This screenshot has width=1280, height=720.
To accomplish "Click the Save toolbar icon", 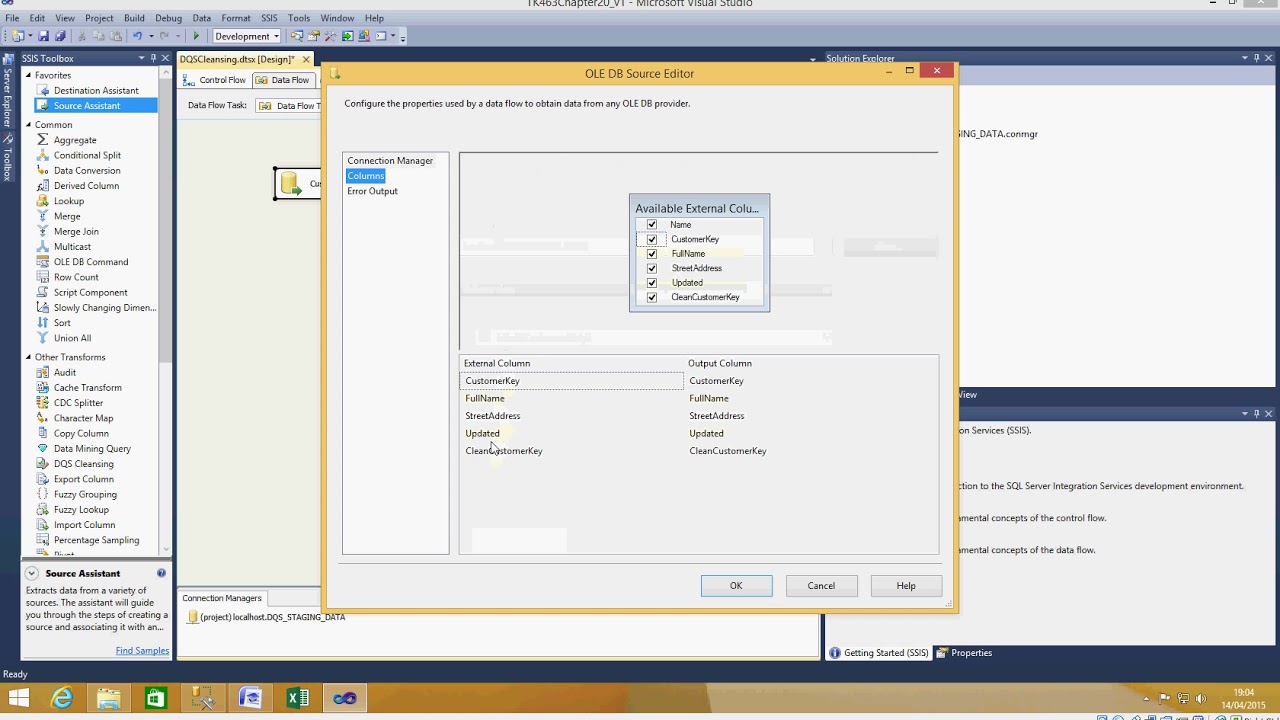I will coord(45,36).
